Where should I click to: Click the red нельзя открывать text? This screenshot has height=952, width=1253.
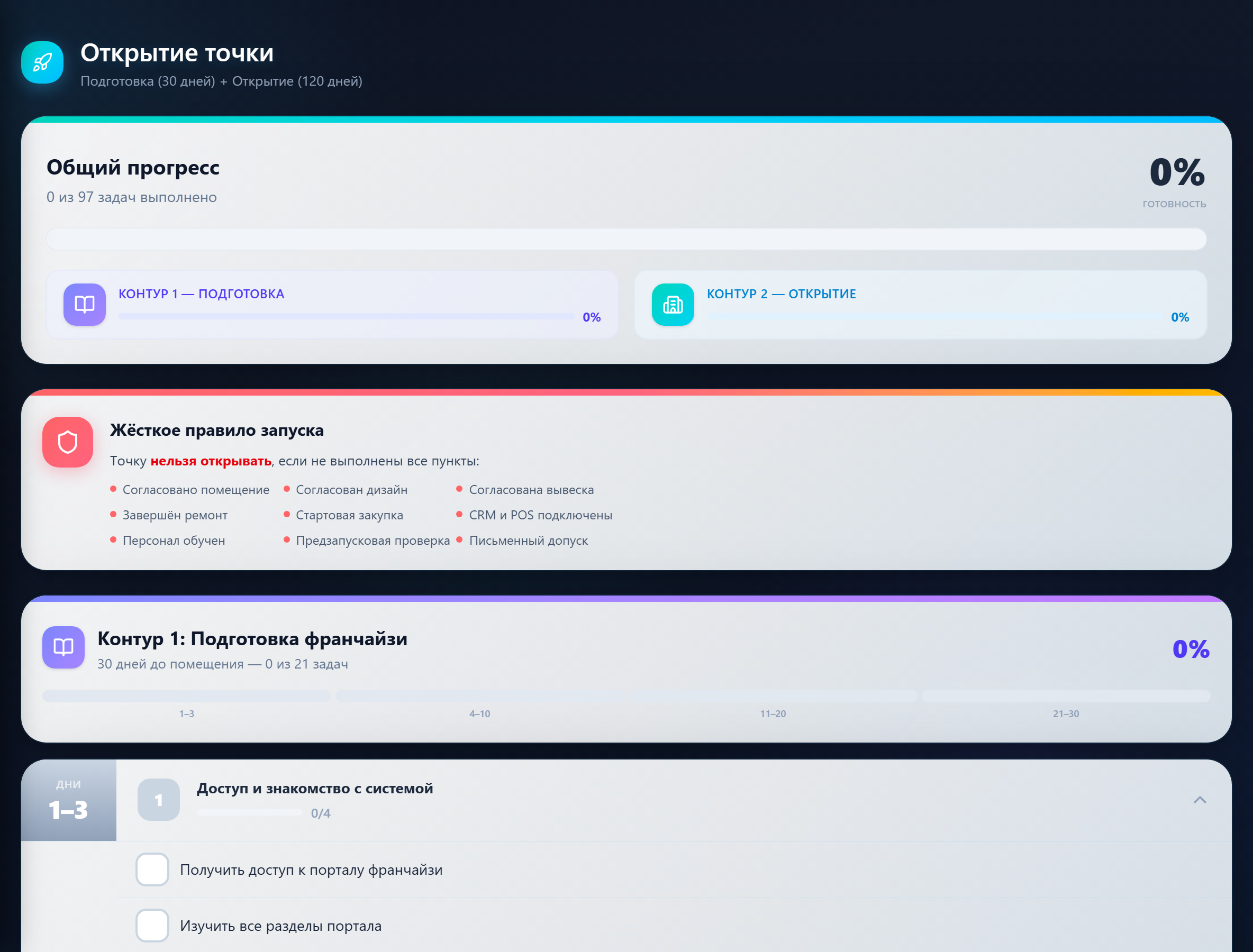point(211,461)
